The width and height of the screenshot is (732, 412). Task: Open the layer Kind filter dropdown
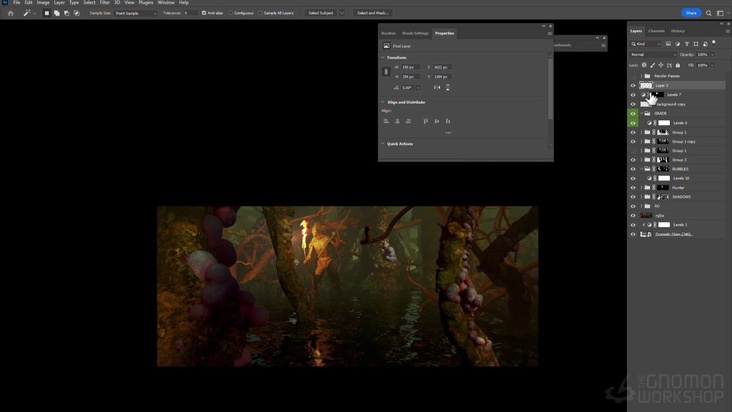point(646,44)
